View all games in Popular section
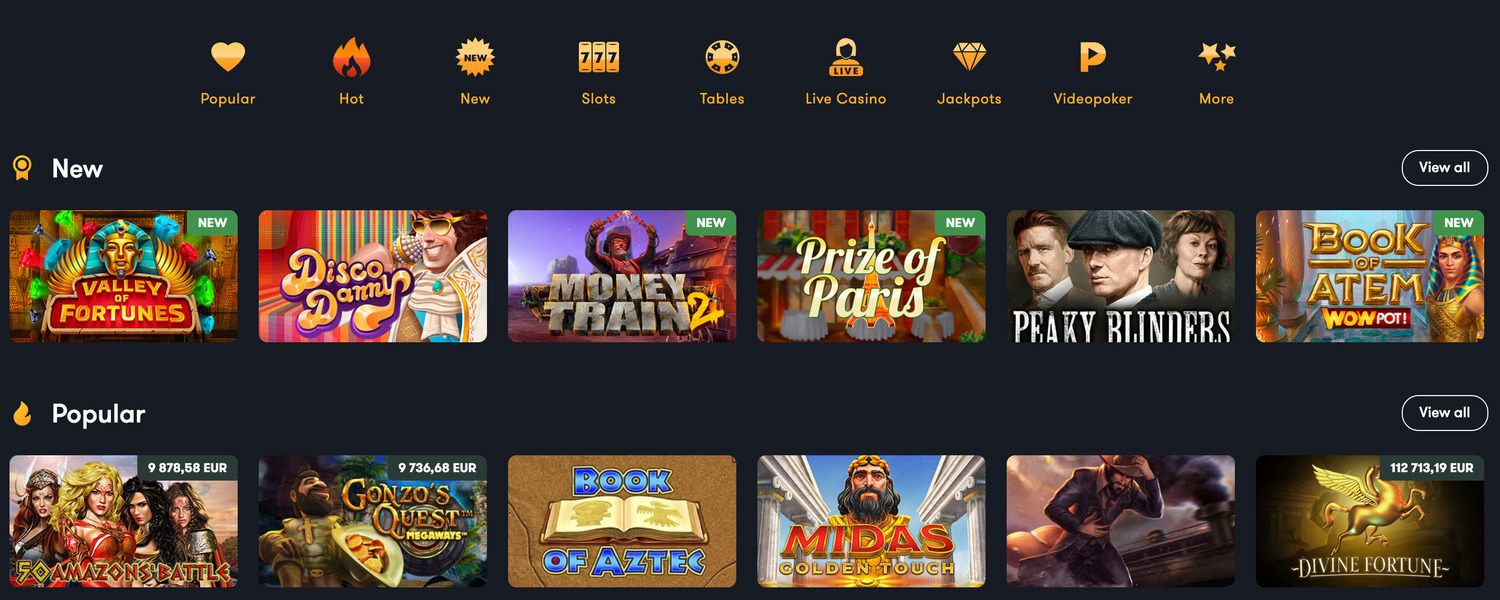1500x600 pixels. click(x=1444, y=413)
